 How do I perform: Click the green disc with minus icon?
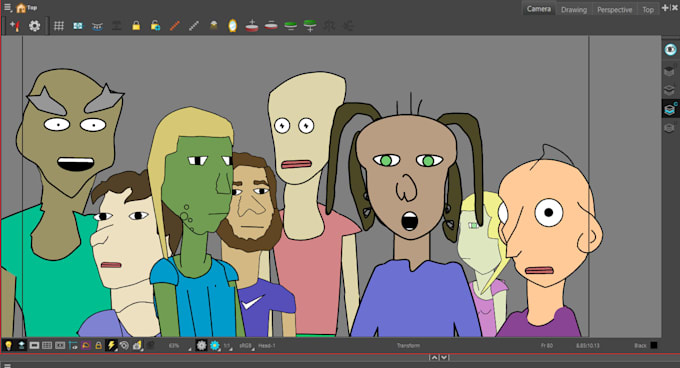coord(291,26)
